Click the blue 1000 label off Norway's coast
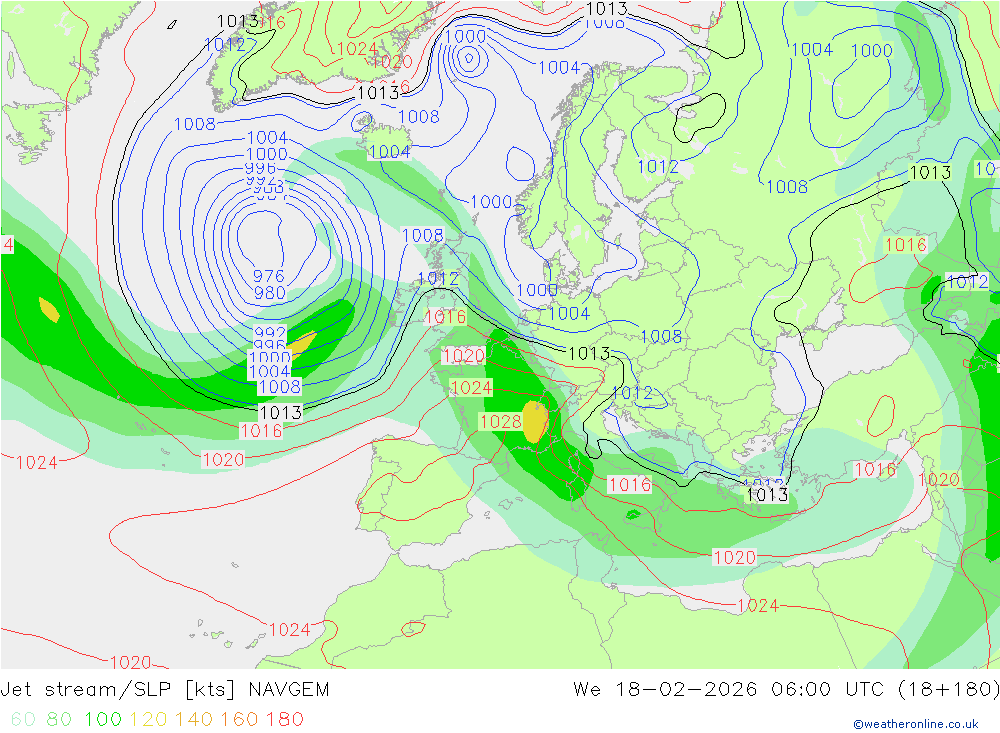Screen dimensions: 1000x733 491,202
